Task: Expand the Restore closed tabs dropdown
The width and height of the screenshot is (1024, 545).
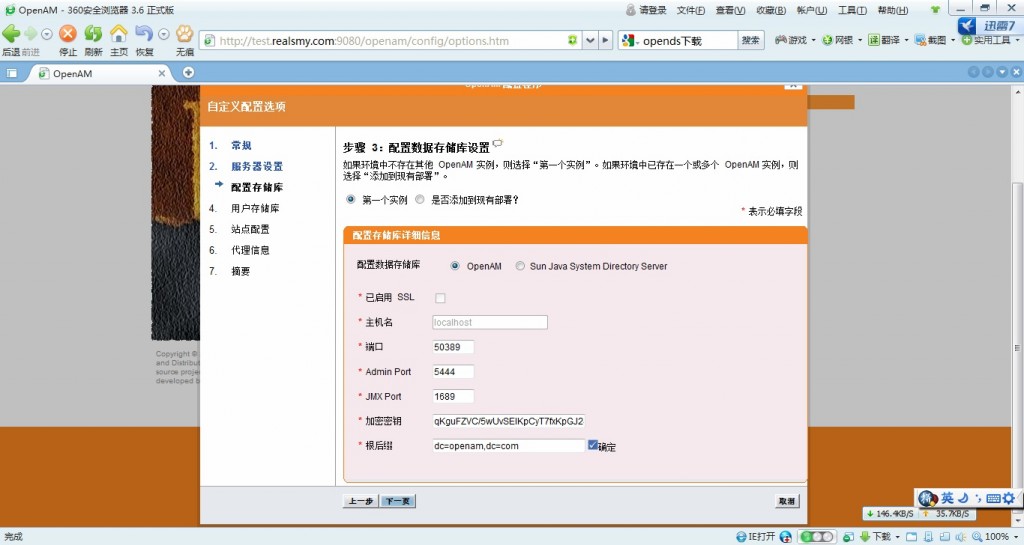Action: (x=163, y=34)
